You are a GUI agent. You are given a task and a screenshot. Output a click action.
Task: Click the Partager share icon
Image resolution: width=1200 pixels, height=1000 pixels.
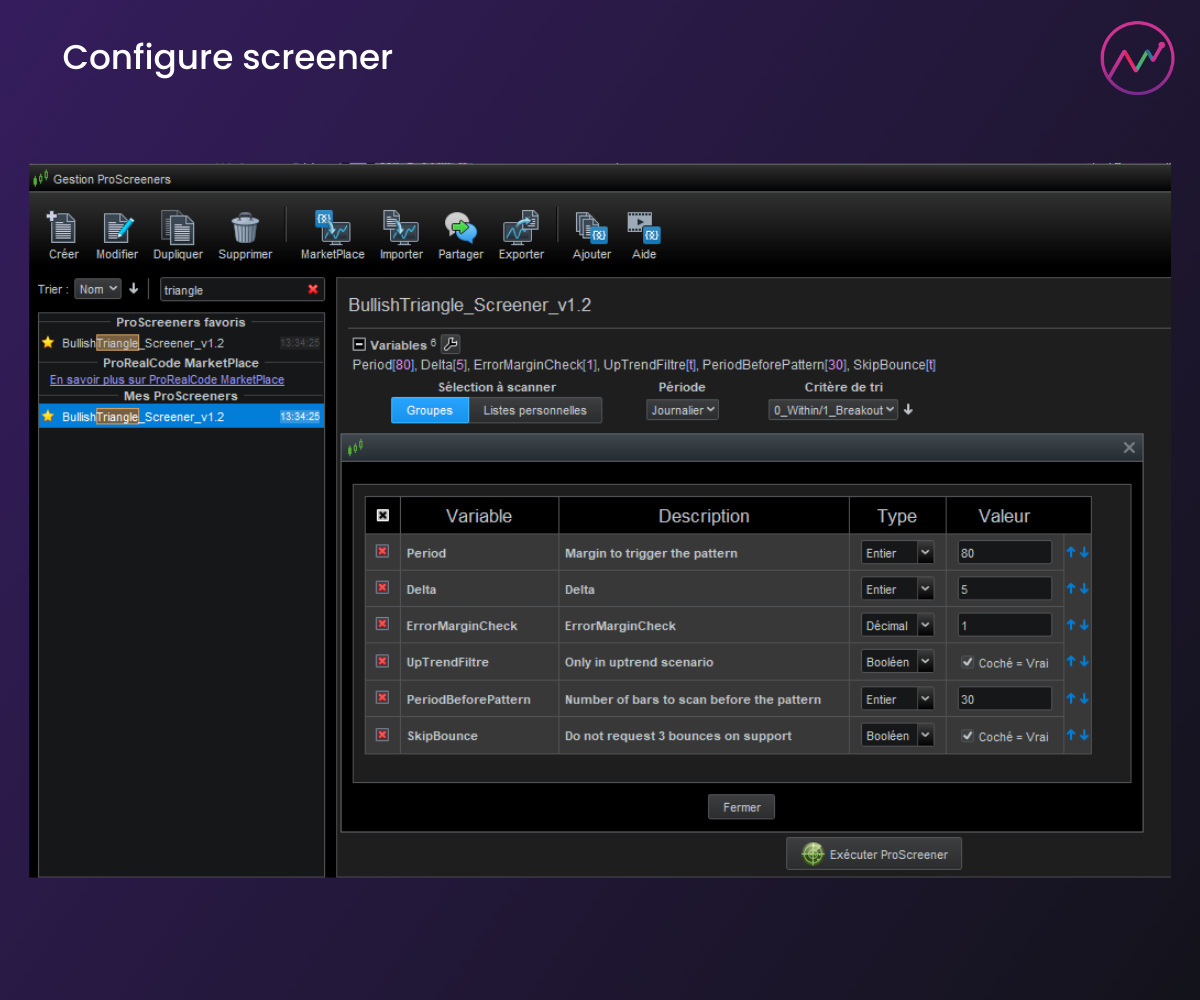pos(460,229)
